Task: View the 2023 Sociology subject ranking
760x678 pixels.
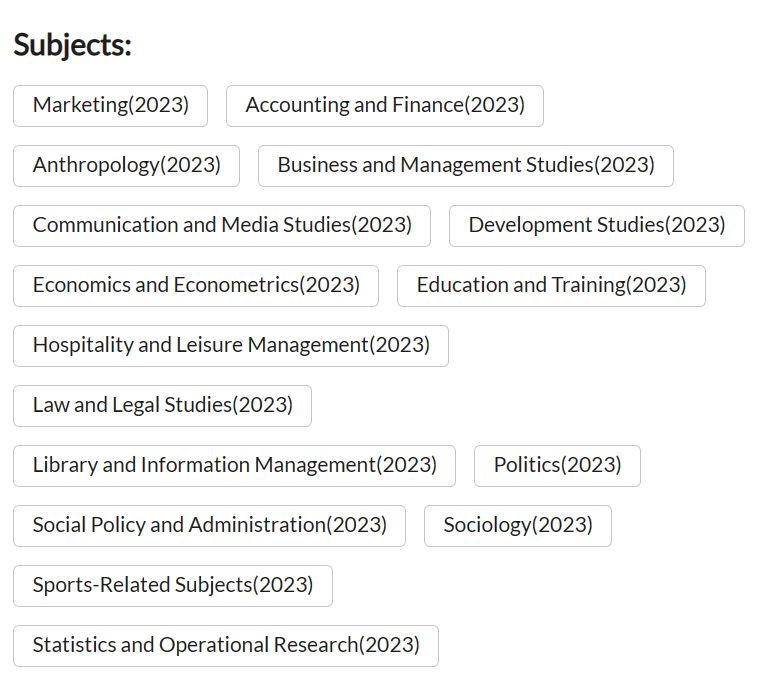Action: [x=518, y=526]
